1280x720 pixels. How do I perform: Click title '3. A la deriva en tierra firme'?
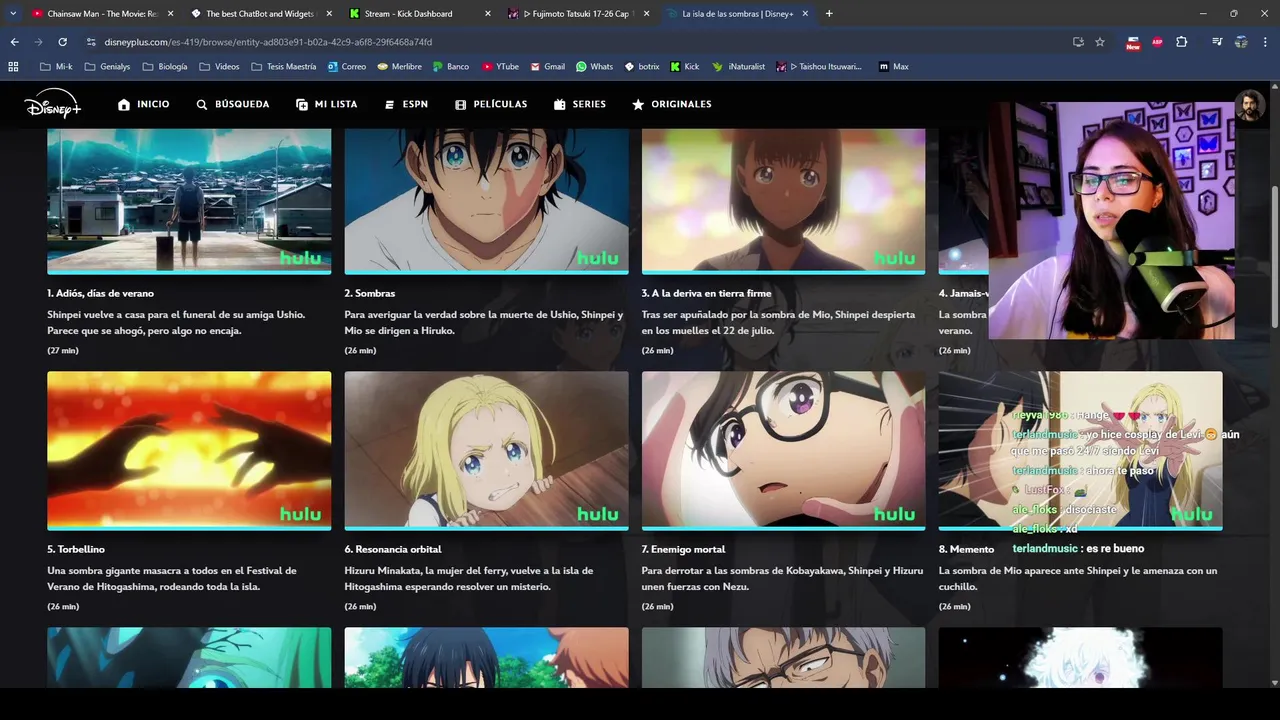[706, 293]
